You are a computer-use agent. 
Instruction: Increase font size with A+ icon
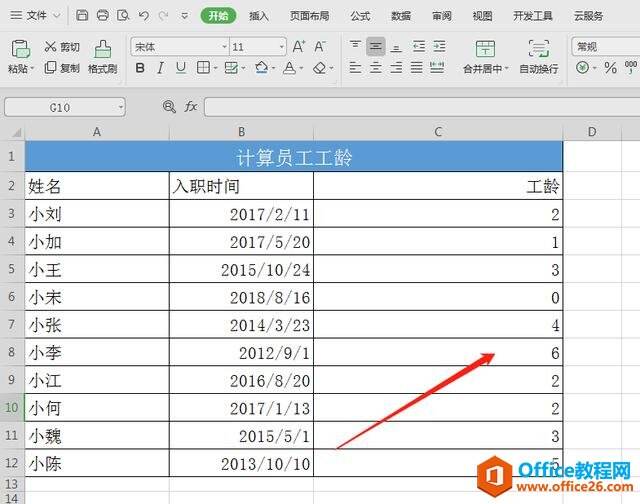[299, 46]
